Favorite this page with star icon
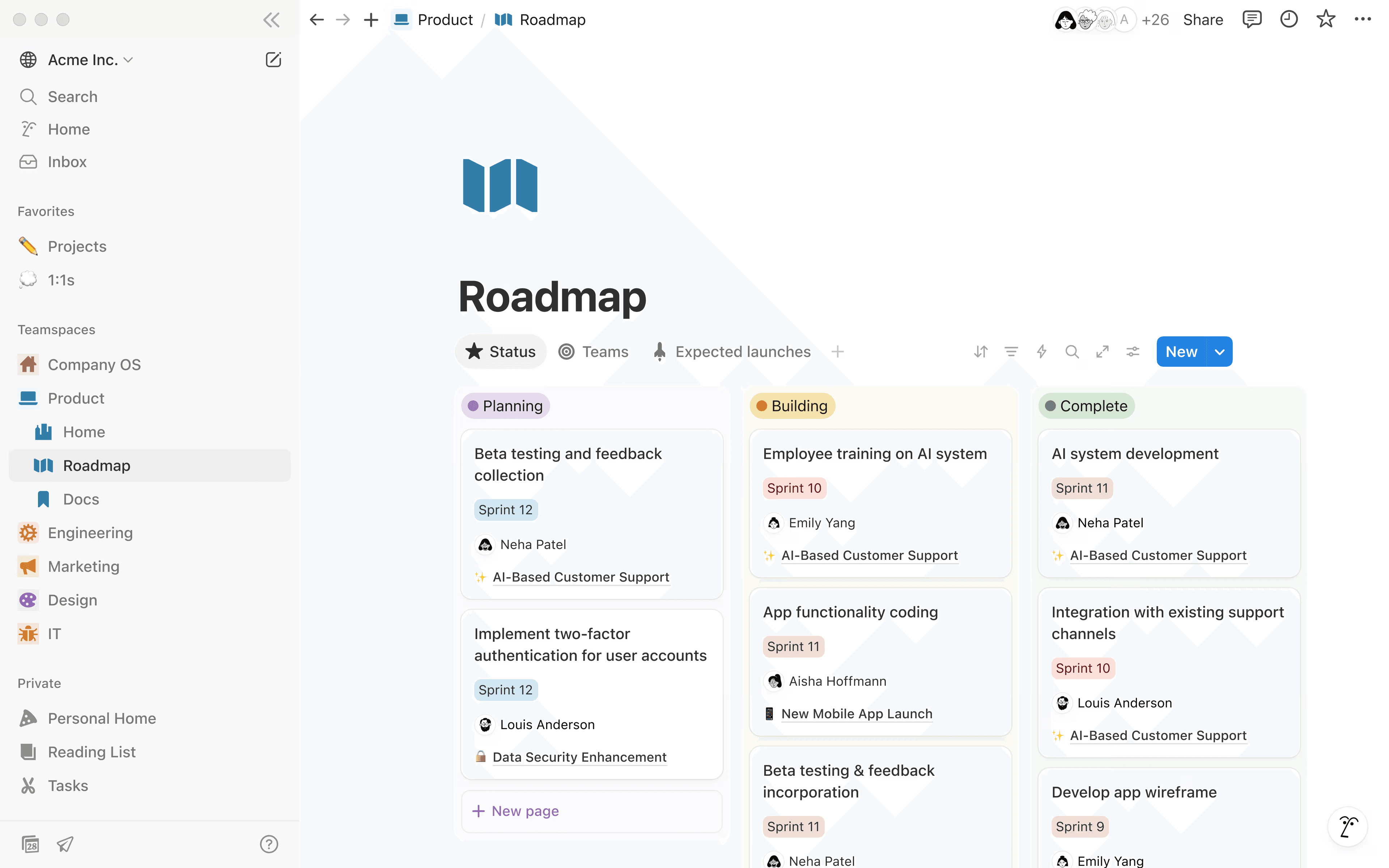1389x868 pixels. (1326, 20)
